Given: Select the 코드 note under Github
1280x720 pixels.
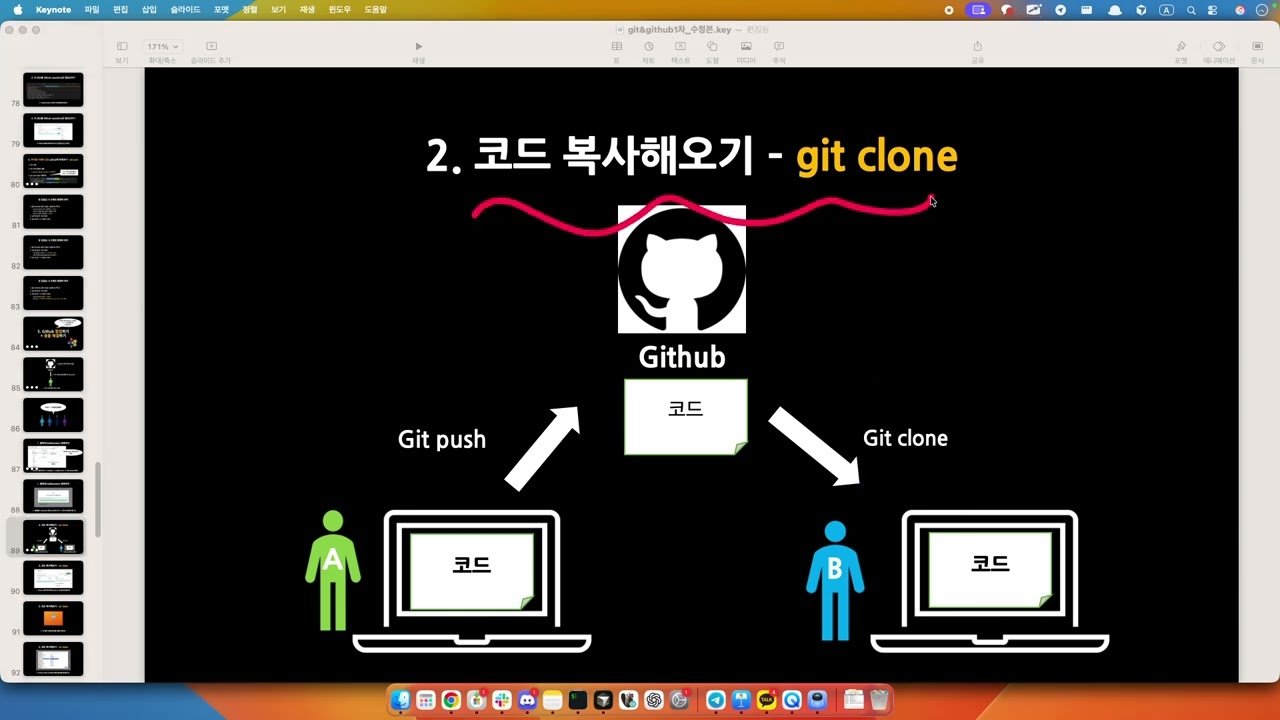Looking at the screenshot, I should [686, 417].
